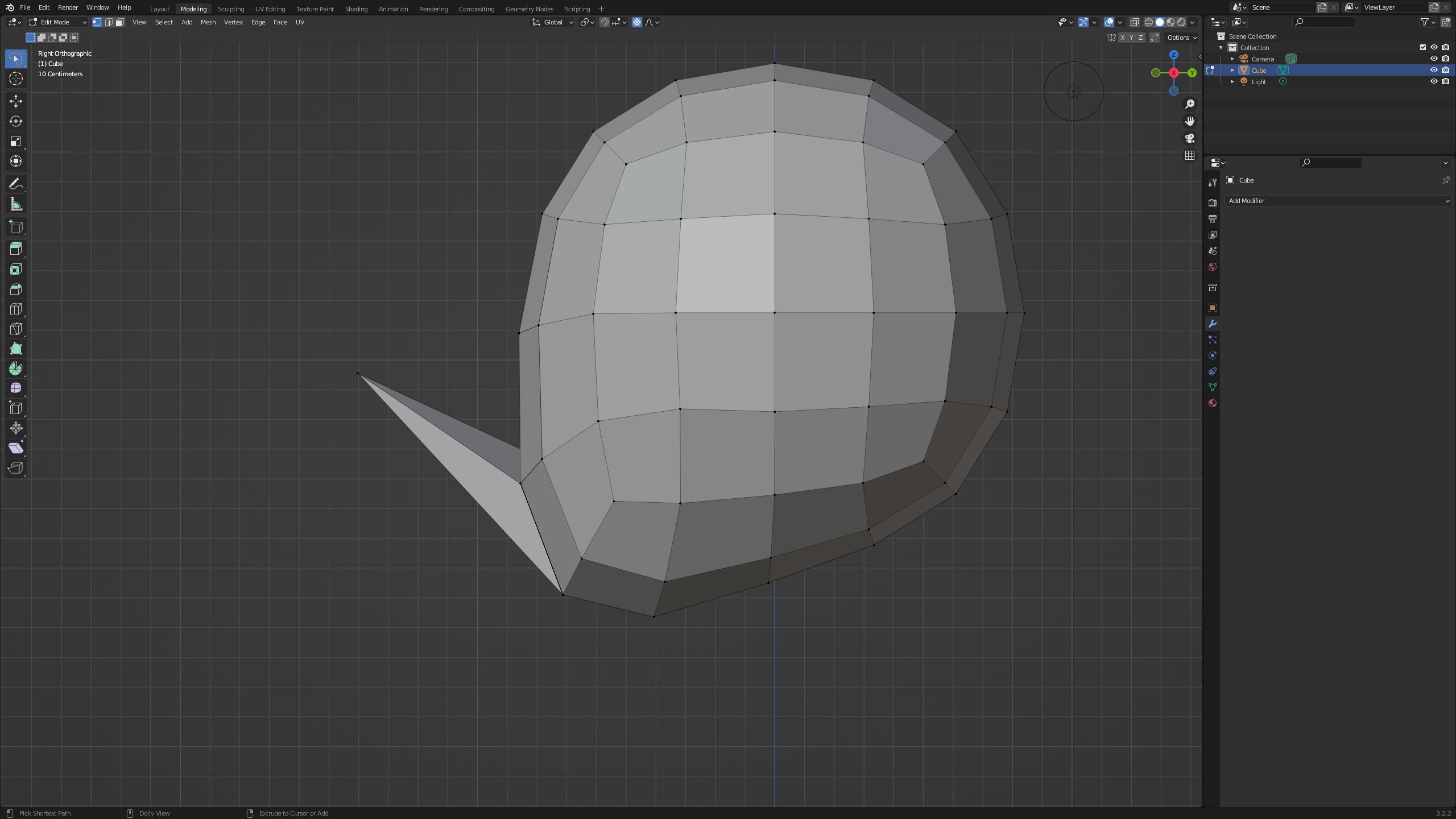Add a new workspace with the plus button

601,9
